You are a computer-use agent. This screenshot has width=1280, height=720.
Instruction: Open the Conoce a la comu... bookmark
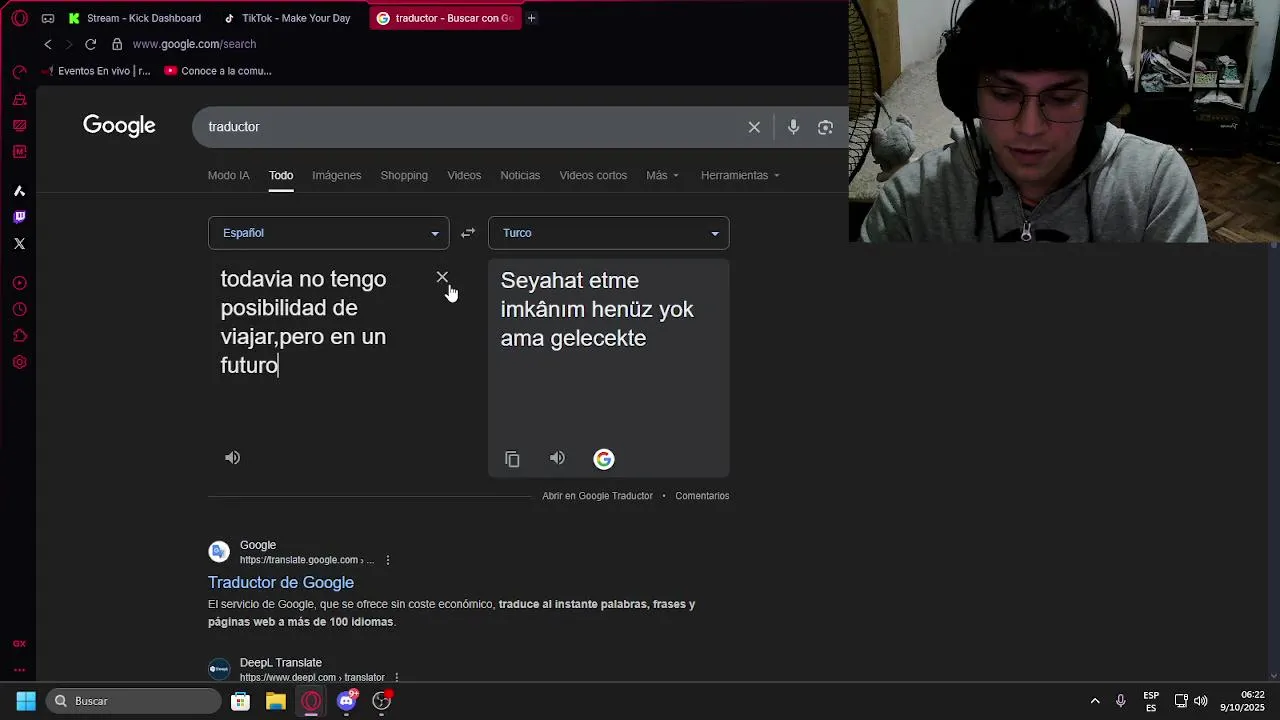[218, 71]
